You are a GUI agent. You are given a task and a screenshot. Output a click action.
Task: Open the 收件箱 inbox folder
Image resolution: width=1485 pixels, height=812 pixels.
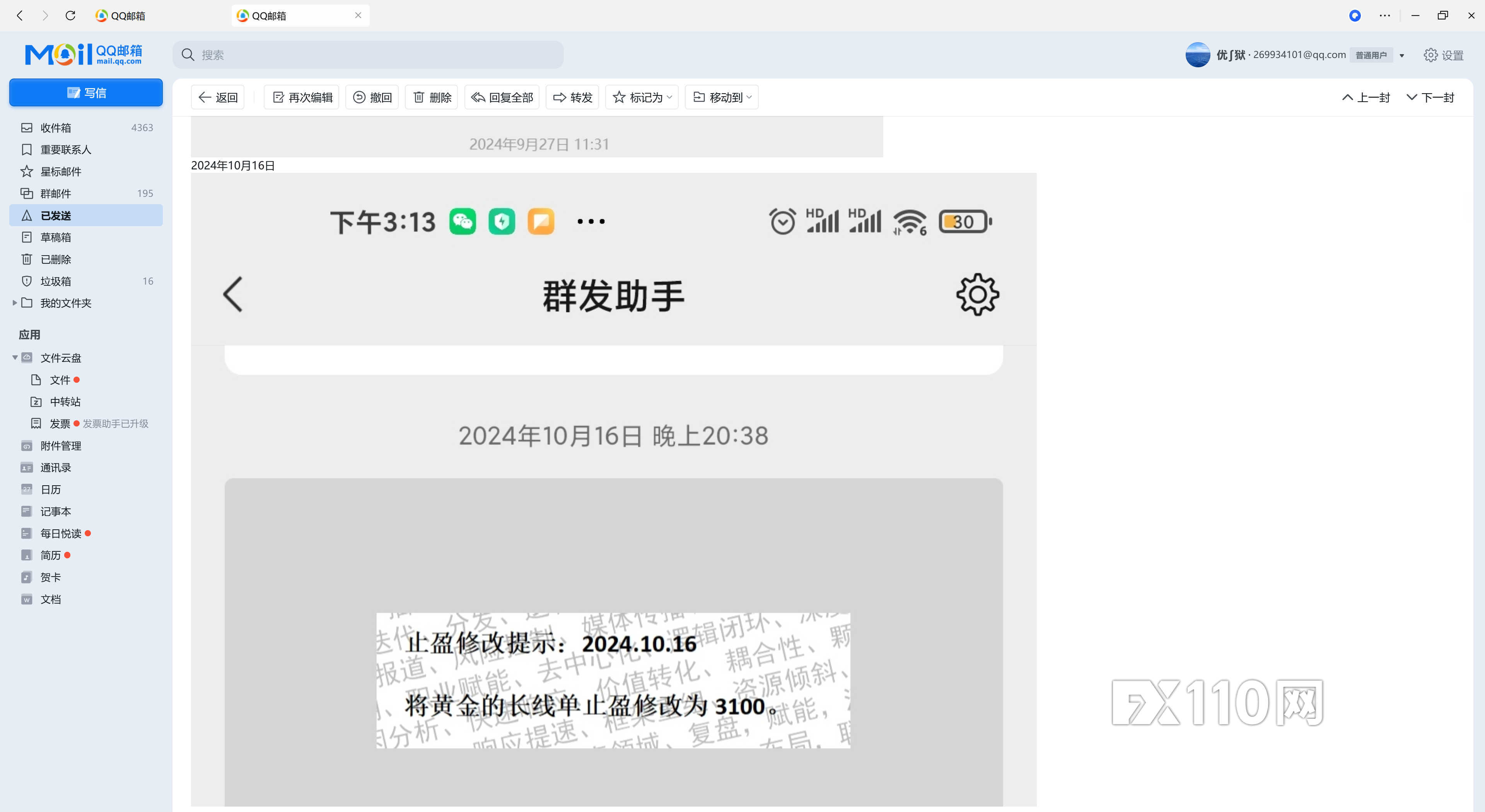pyautogui.click(x=86, y=127)
